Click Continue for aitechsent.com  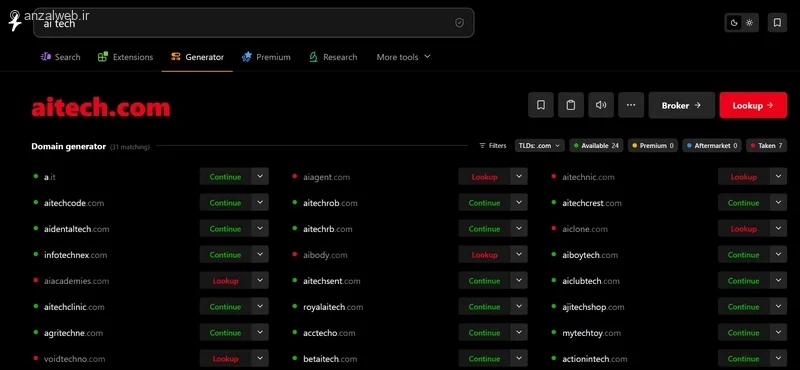coord(484,281)
